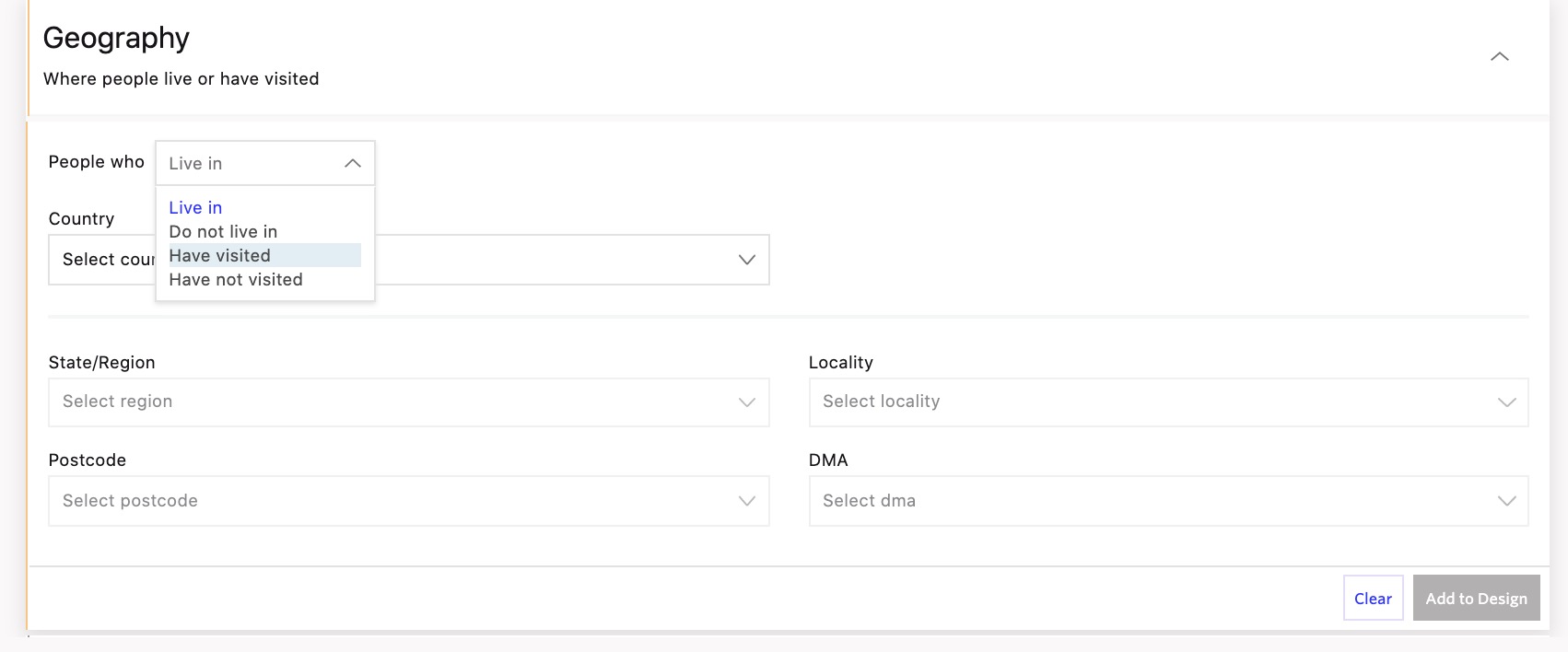Close the 'Live in' dropdown arrow

[x=352, y=163]
